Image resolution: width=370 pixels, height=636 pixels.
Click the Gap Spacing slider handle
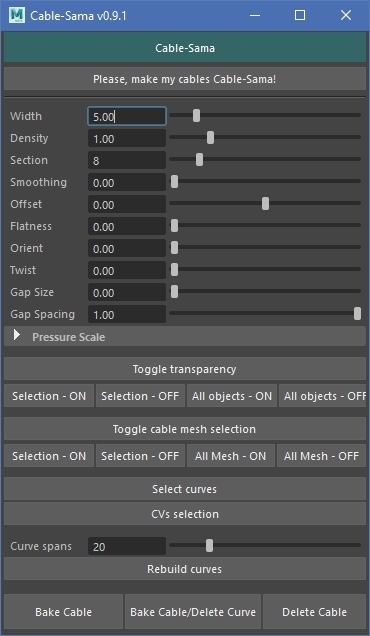(357, 314)
